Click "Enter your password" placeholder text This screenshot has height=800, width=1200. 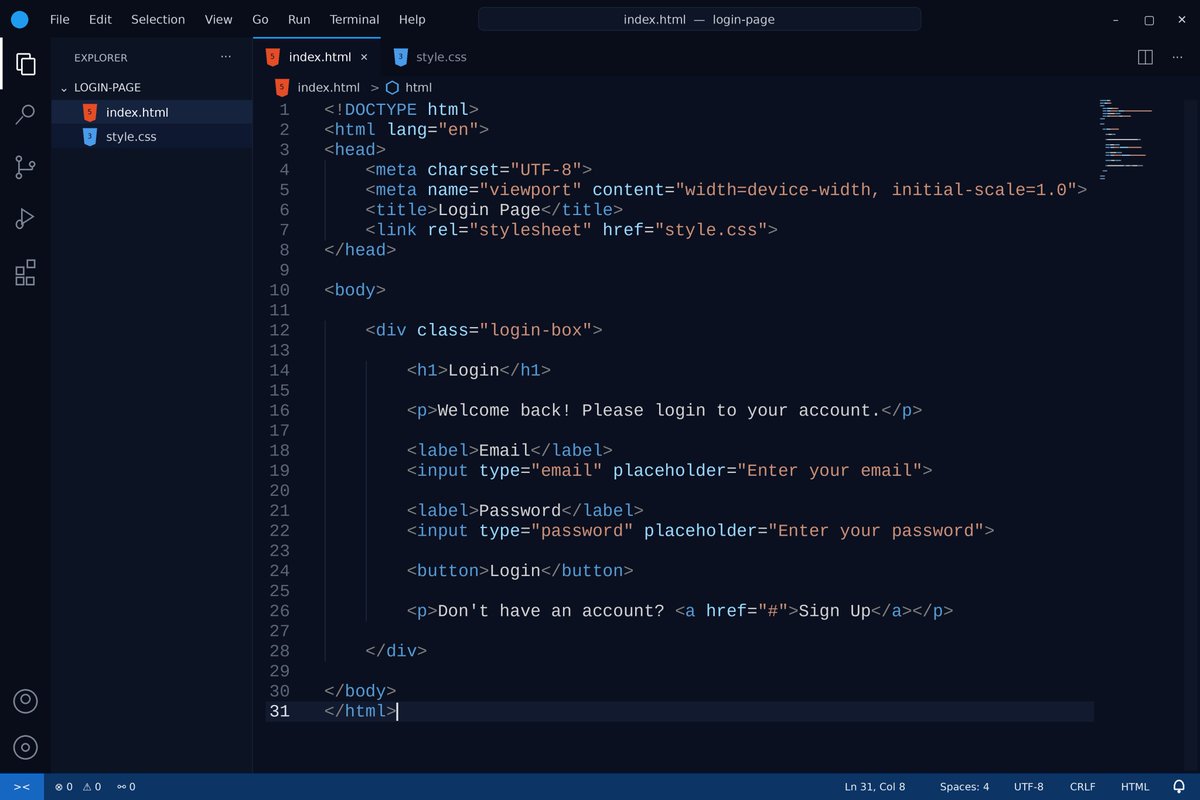pos(876,531)
